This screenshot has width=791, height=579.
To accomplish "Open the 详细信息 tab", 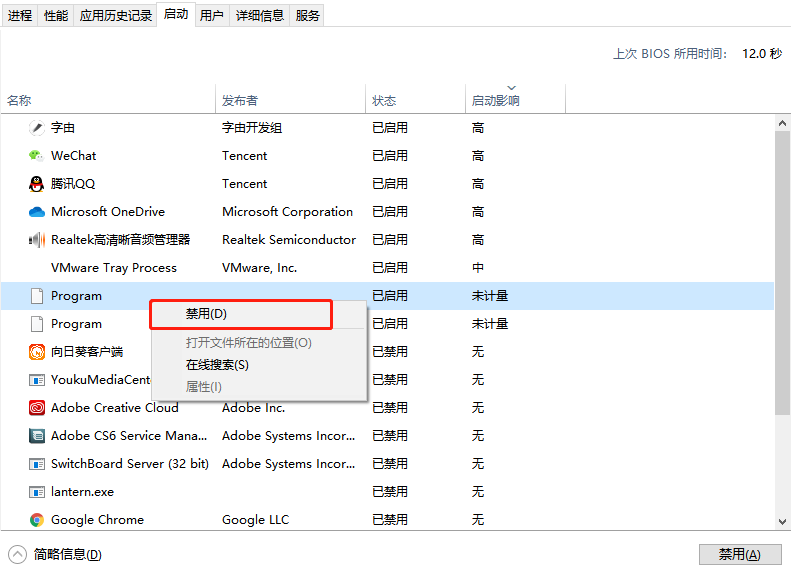I will pyautogui.click(x=260, y=15).
